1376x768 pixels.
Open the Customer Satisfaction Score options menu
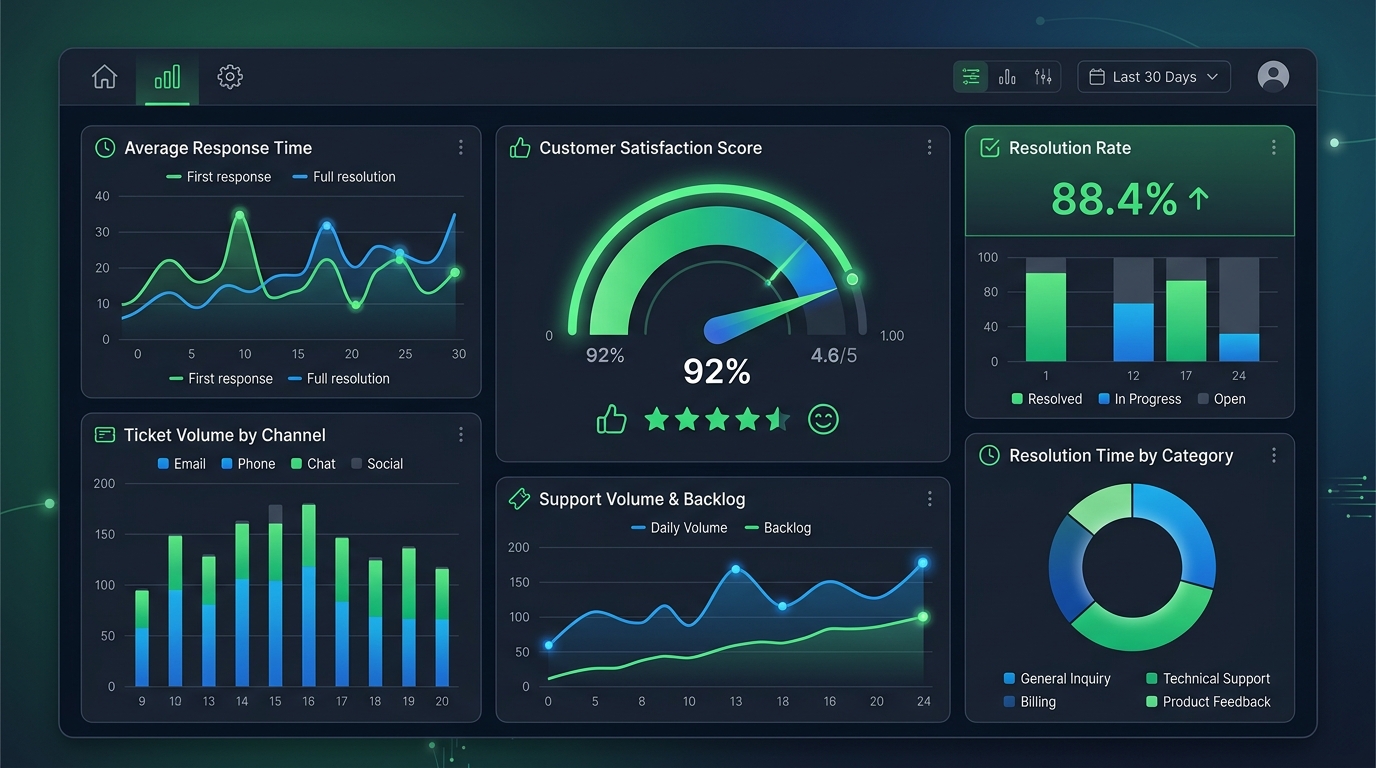coord(929,148)
